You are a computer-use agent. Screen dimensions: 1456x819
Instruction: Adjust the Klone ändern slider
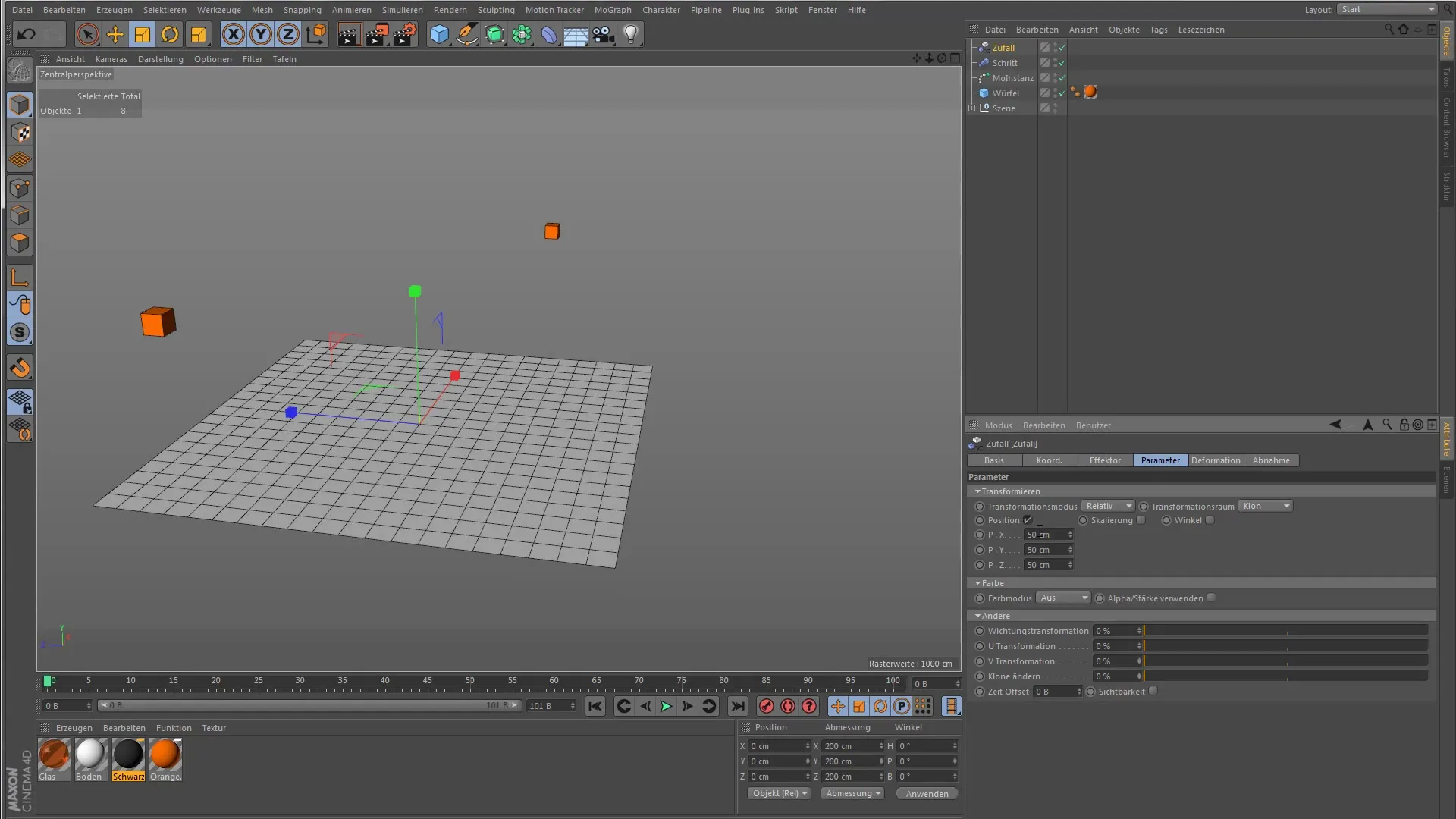click(x=1285, y=676)
